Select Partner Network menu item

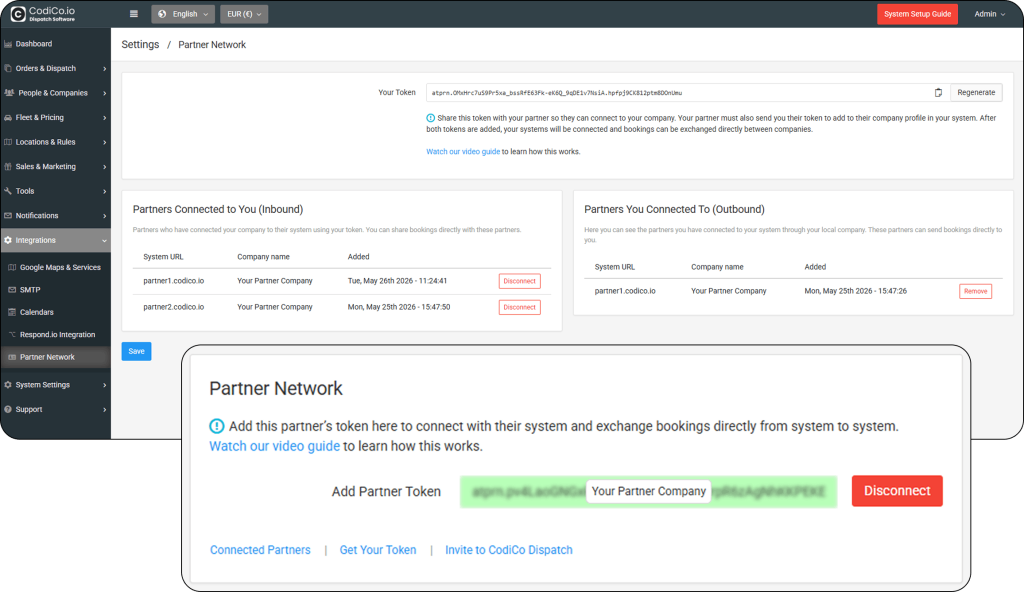click(56, 357)
